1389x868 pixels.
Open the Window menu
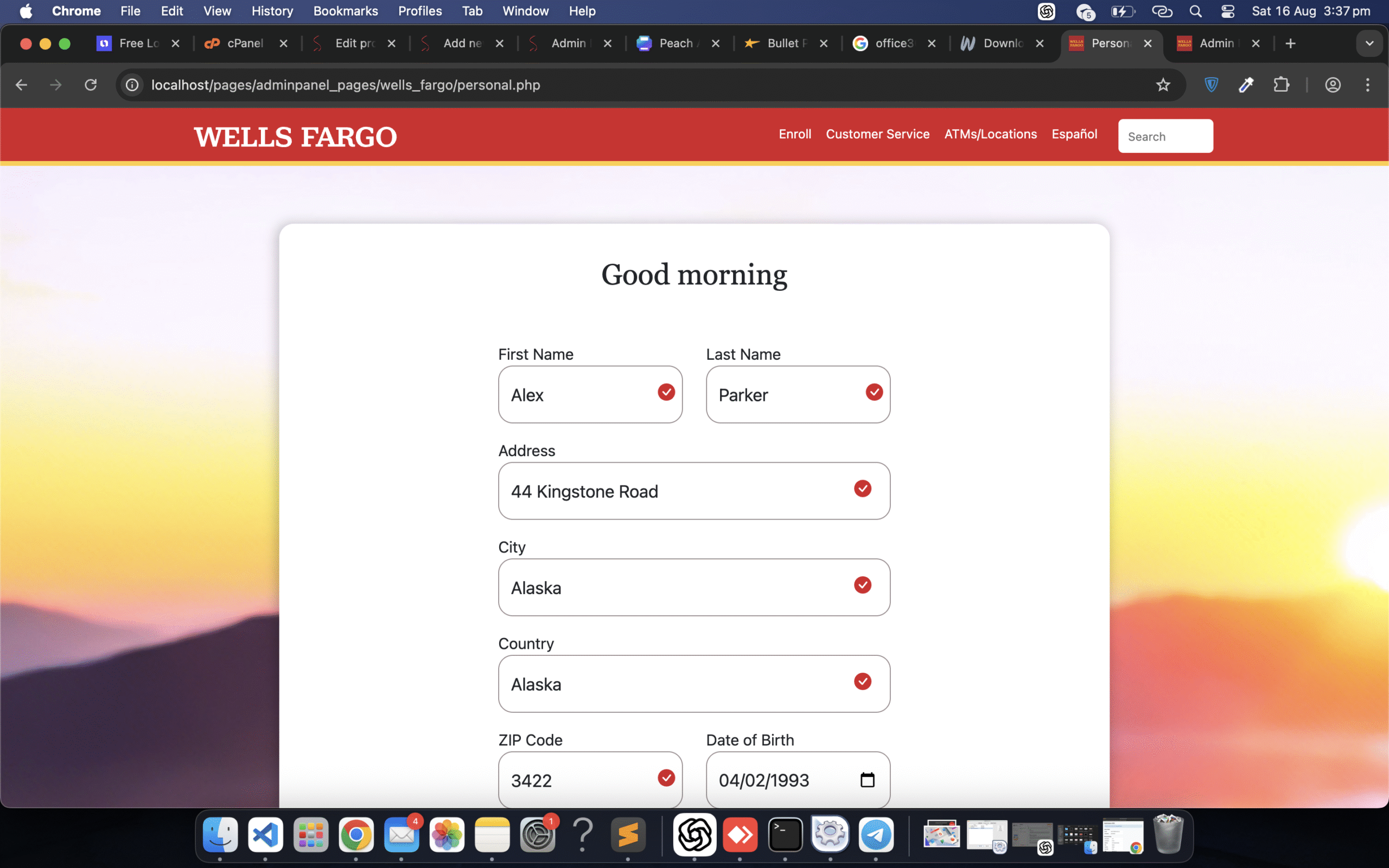525,11
